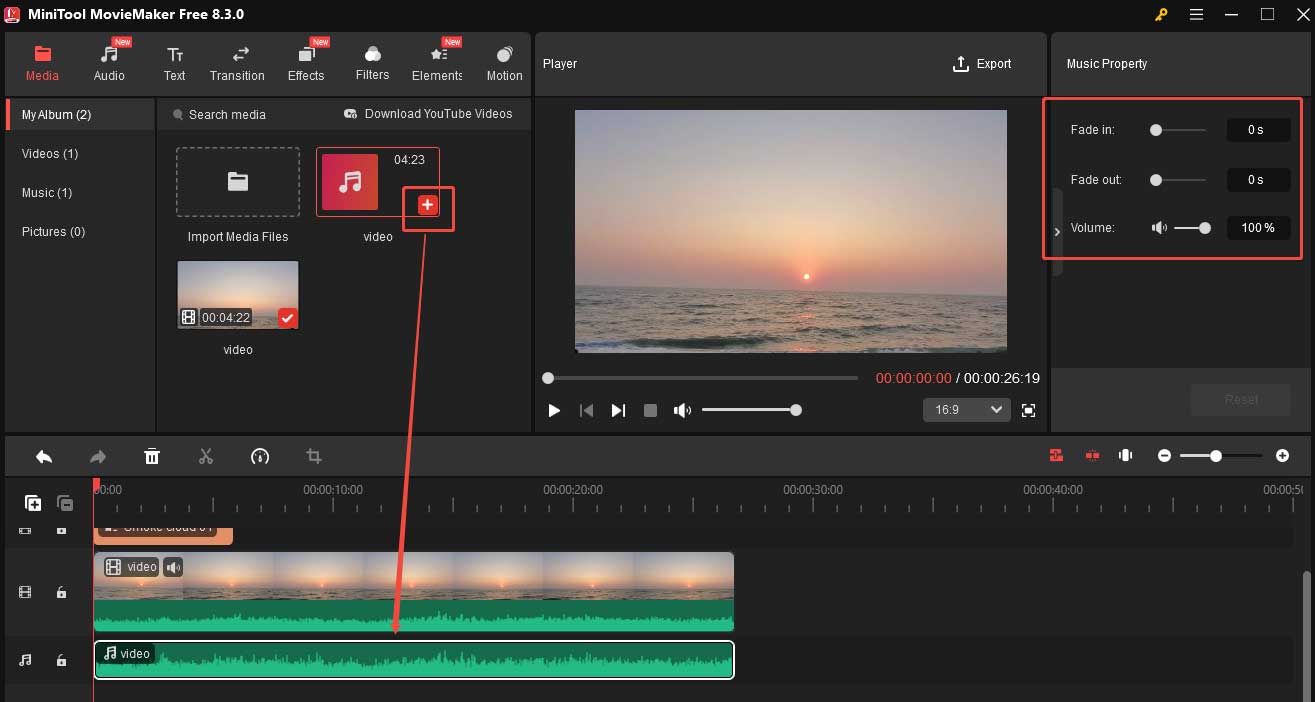The image size is (1315, 702).
Task: Go to the previous frame
Action: [587, 411]
